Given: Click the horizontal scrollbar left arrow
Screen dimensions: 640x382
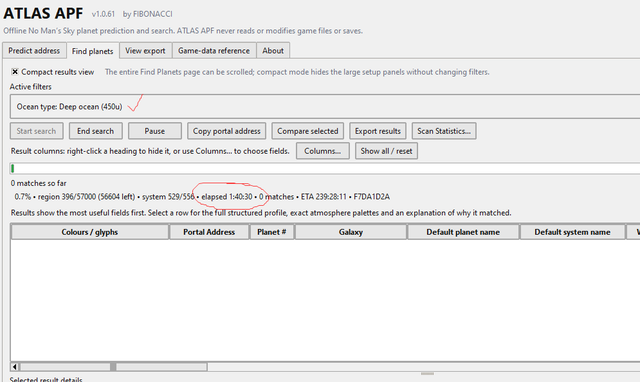Looking at the screenshot, I should pyautogui.click(x=15, y=367).
